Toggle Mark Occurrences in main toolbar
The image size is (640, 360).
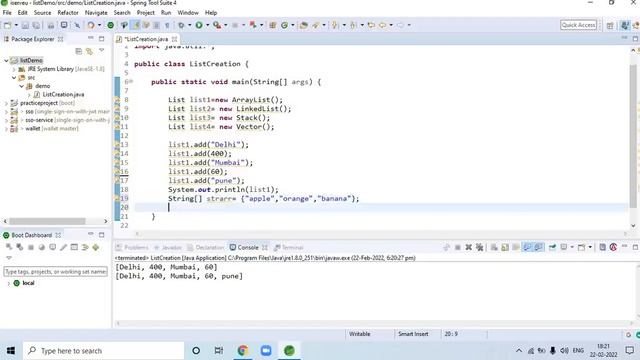136,25
